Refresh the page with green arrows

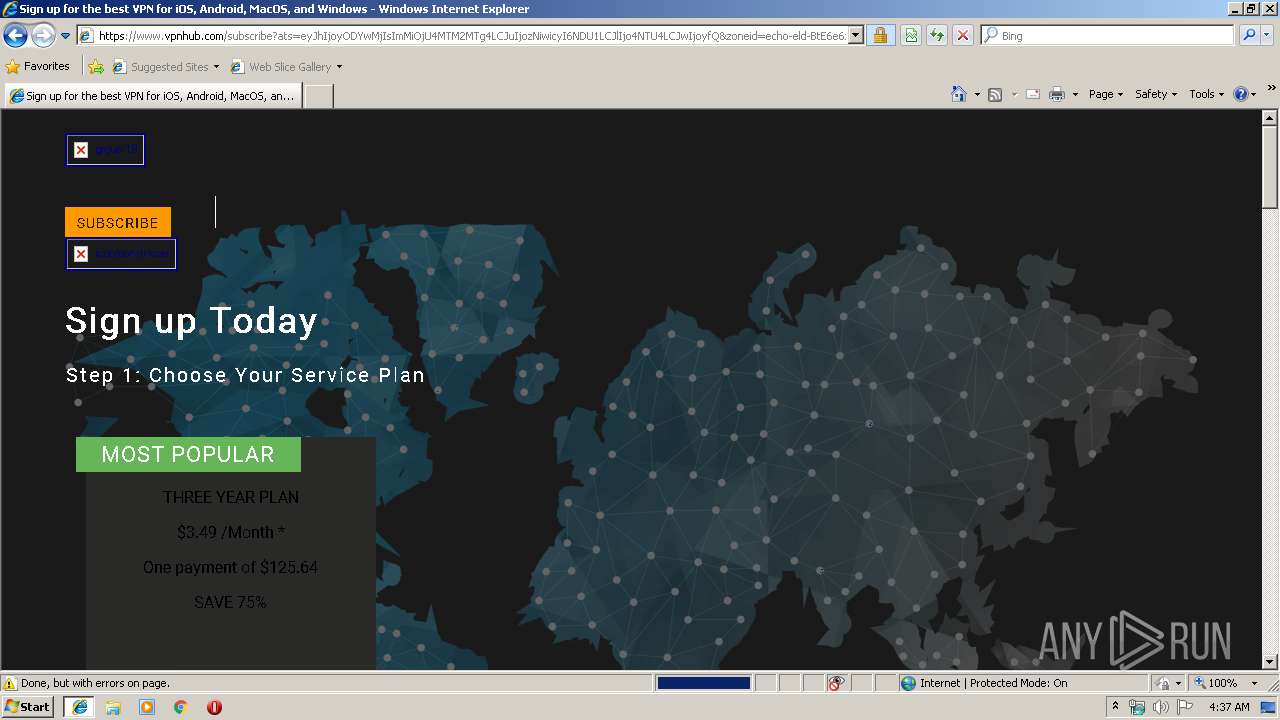[x=937, y=36]
